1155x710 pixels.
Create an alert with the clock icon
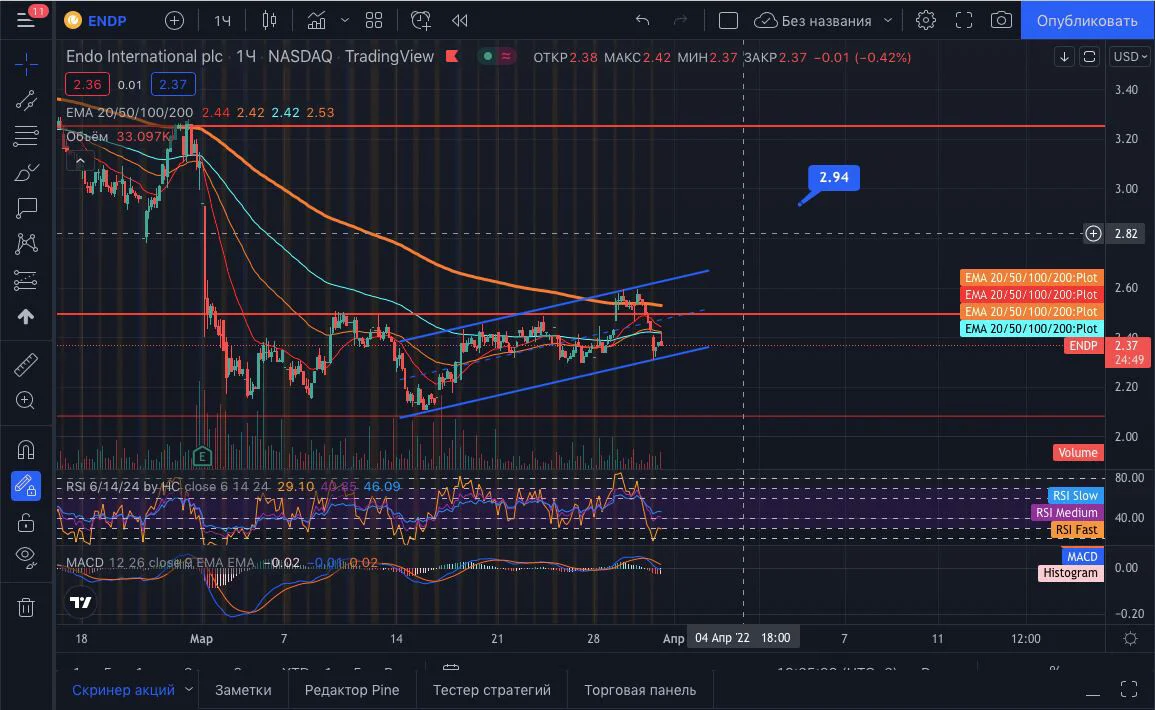coord(421,21)
